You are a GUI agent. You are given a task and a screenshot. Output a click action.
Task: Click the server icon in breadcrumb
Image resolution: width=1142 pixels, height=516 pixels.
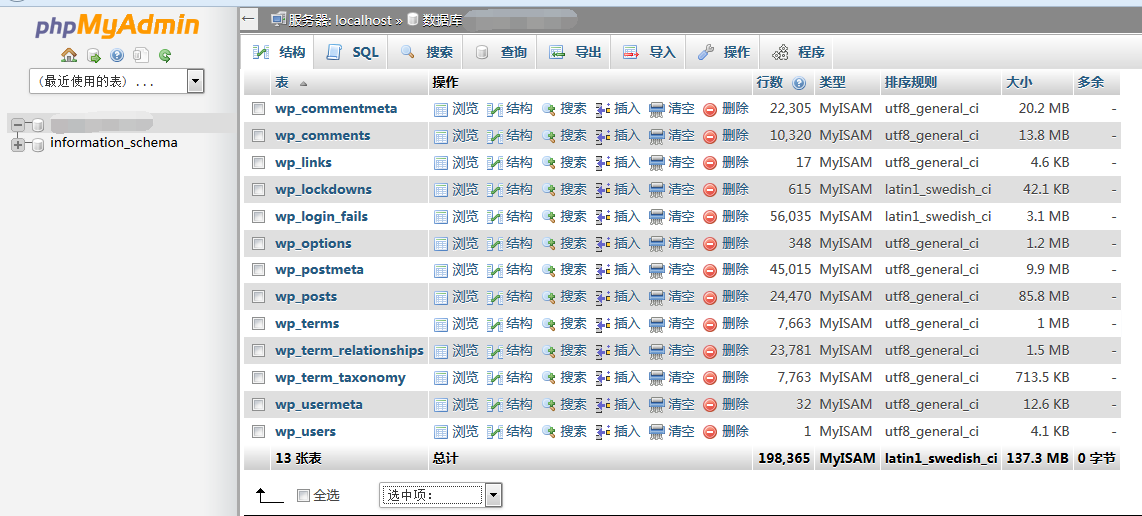pyautogui.click(x=277, y=20)
